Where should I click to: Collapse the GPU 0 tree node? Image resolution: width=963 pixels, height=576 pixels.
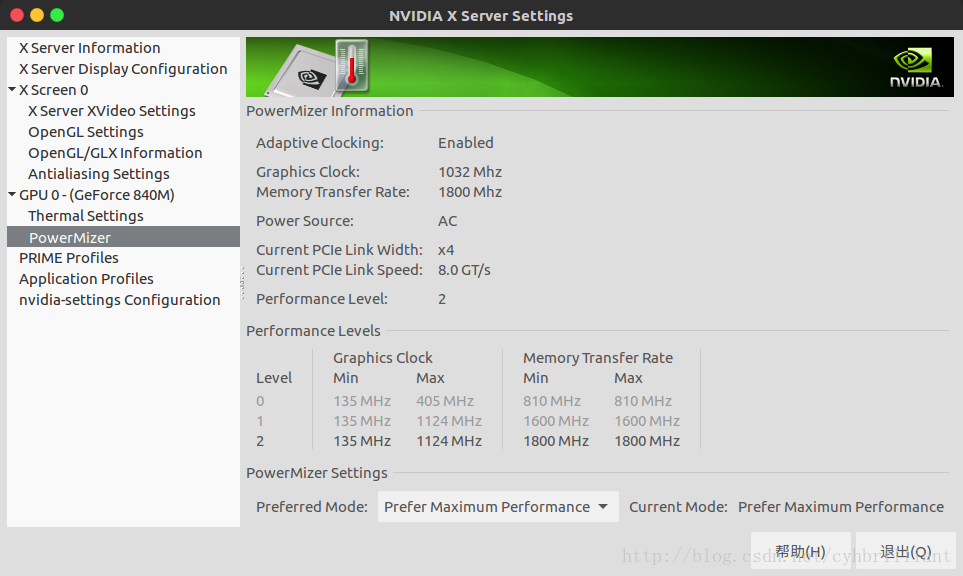pos(12,195)
